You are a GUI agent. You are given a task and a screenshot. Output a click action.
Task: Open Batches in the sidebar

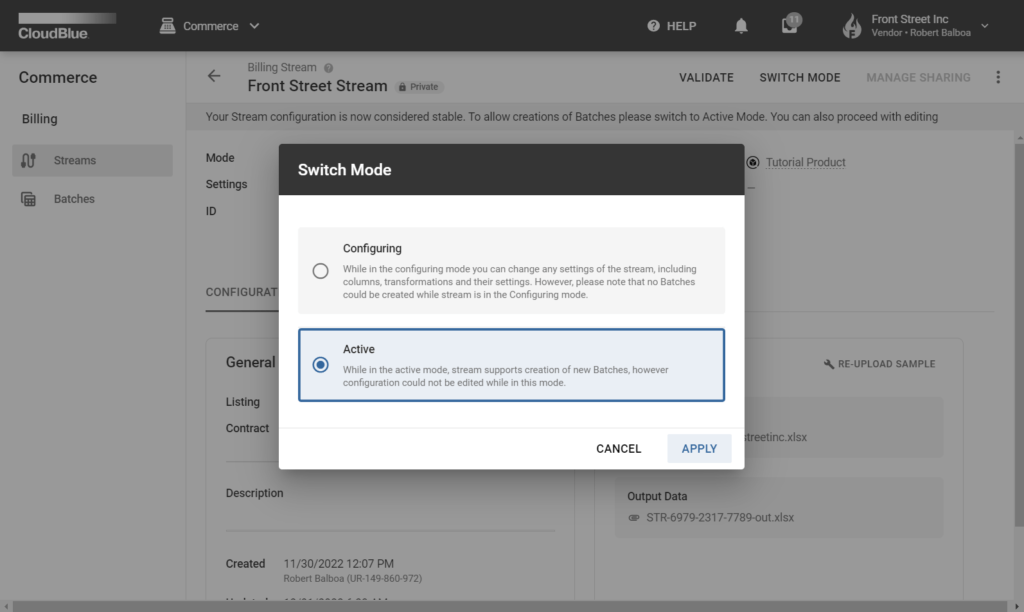(x=93, y=199)
